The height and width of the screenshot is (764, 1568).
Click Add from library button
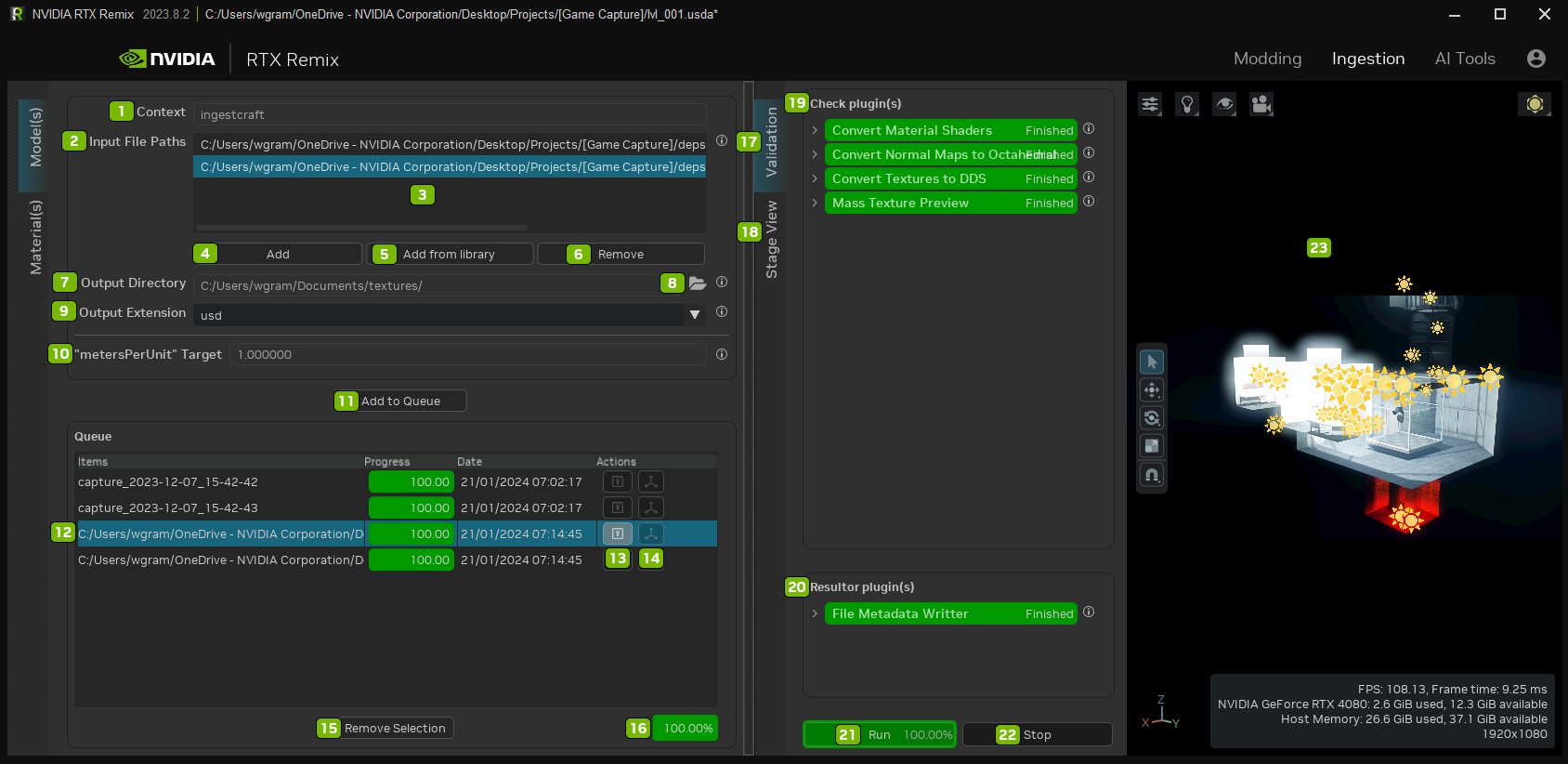click(x=450, y=254)
